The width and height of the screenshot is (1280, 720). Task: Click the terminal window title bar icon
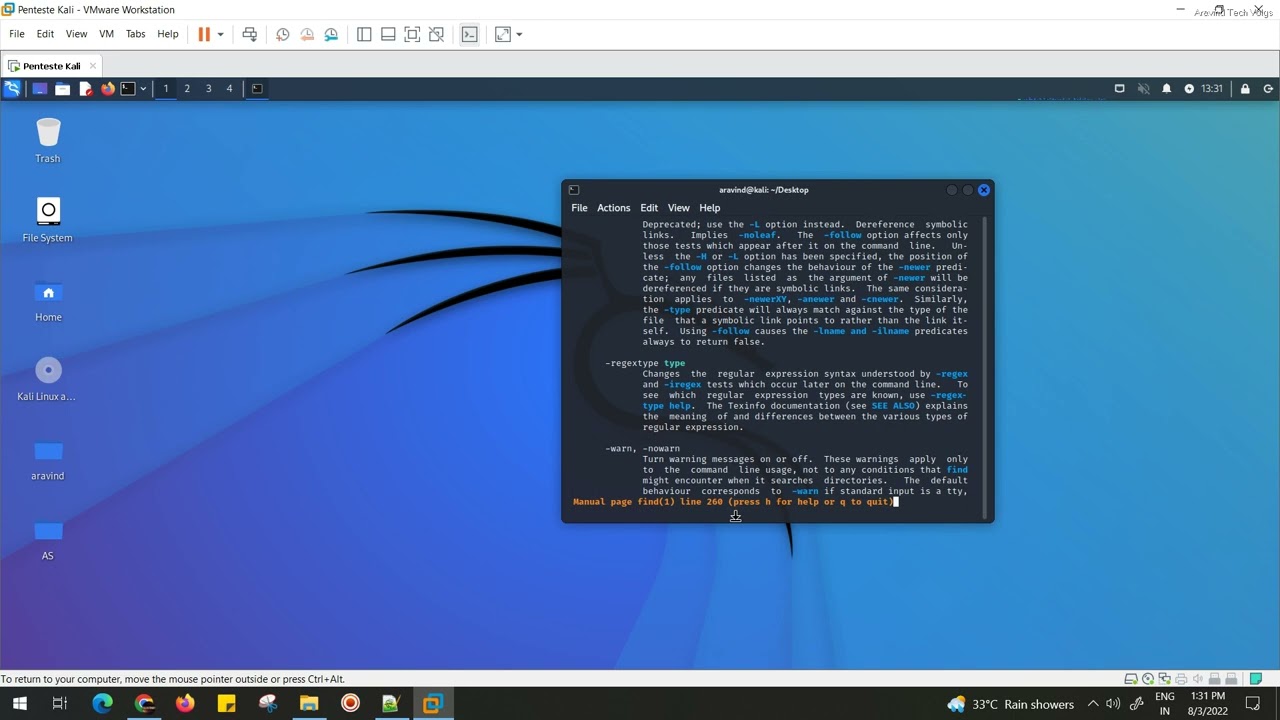pyautogui.click(x=574, y=190)
